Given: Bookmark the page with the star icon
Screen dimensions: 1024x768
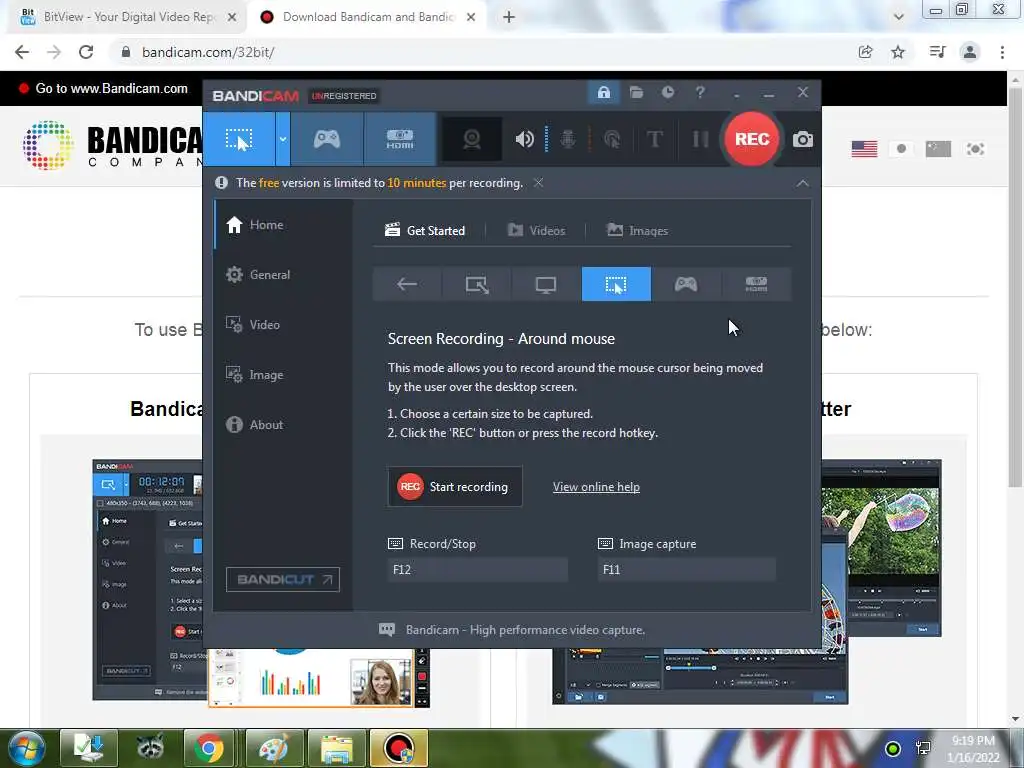Looking at the screenshot, I should pos(898,52).
